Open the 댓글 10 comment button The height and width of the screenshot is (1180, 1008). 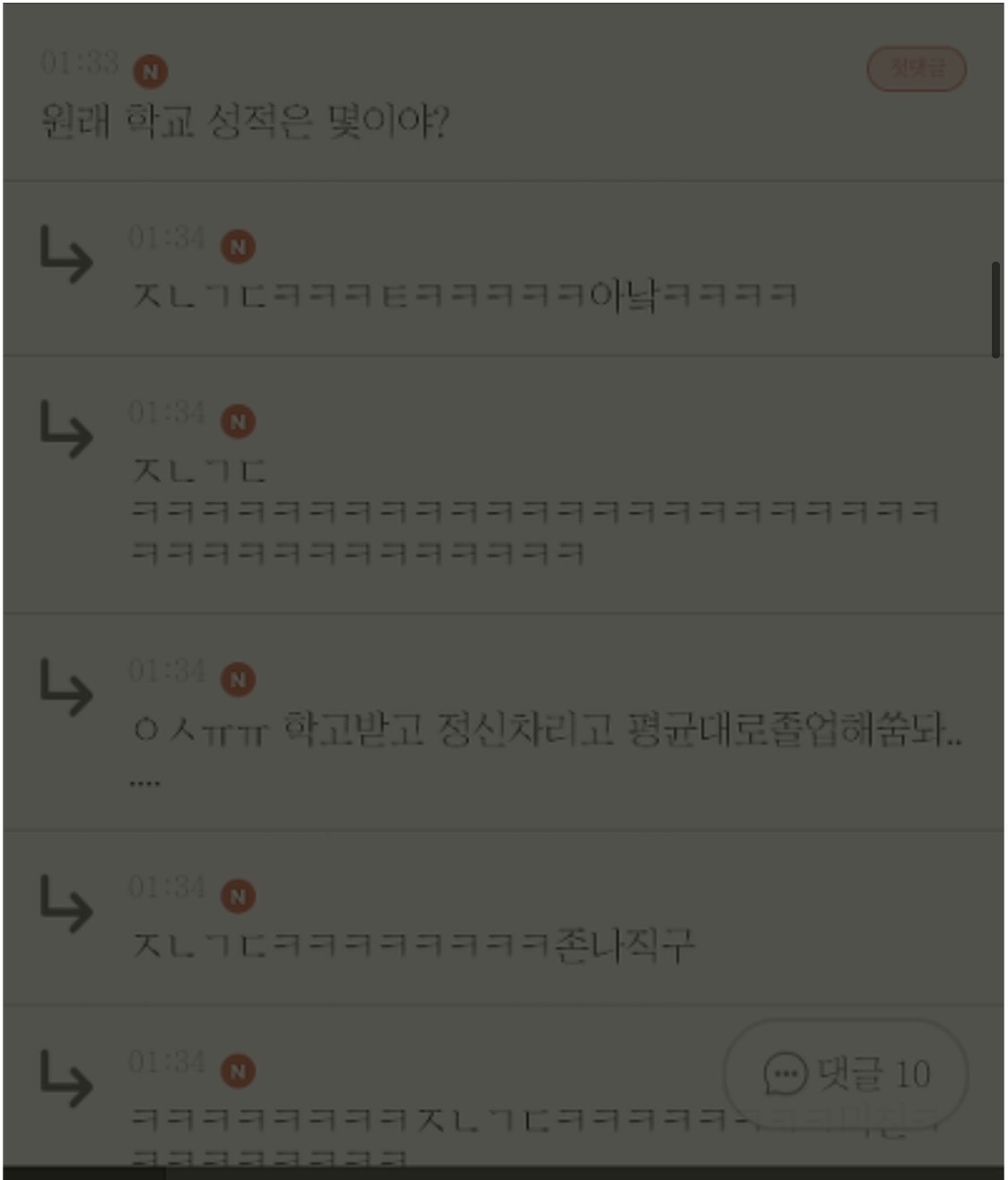click(x=846, y=1072)
